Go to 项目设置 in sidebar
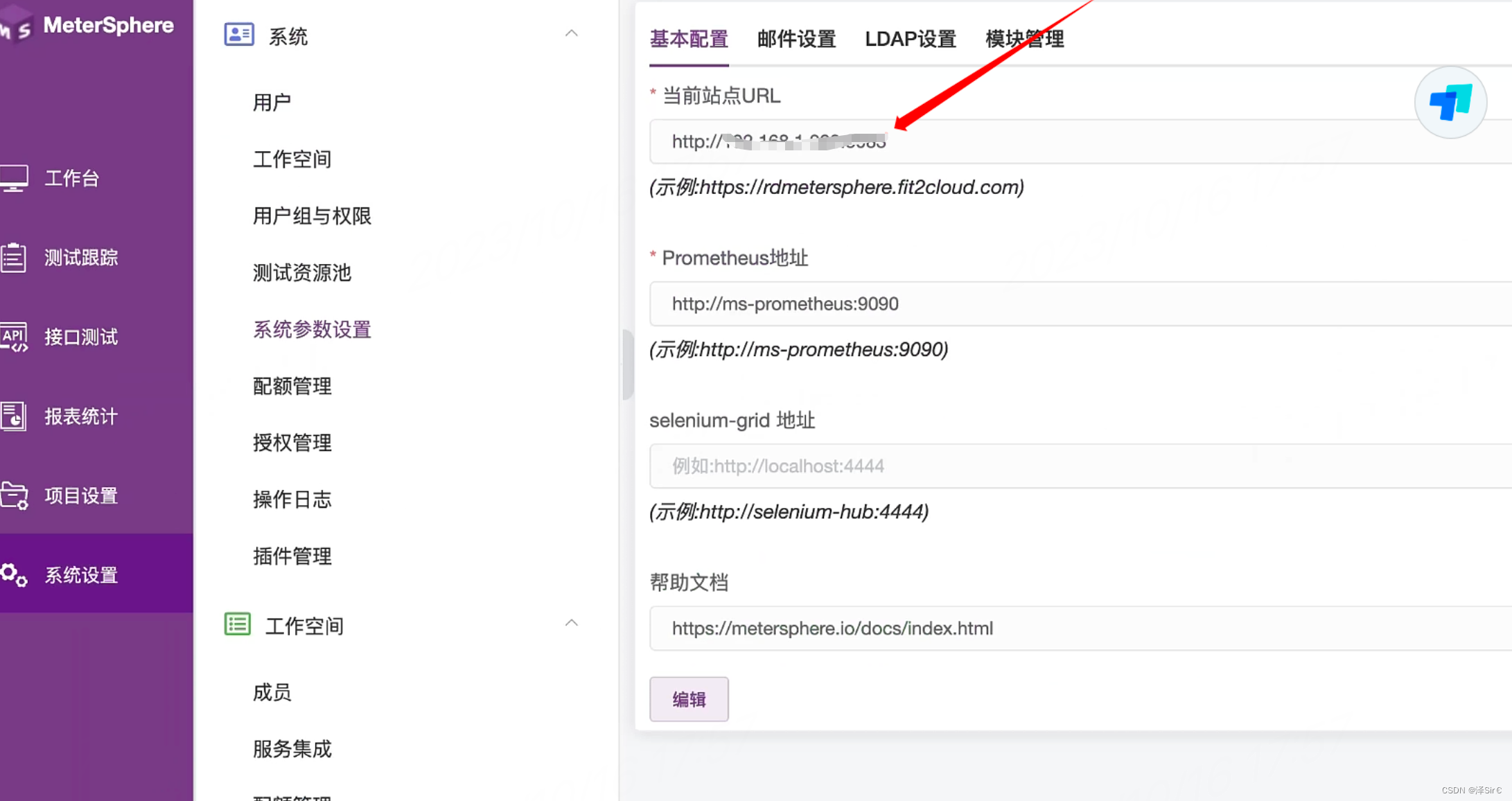 [x=81, y=495]
